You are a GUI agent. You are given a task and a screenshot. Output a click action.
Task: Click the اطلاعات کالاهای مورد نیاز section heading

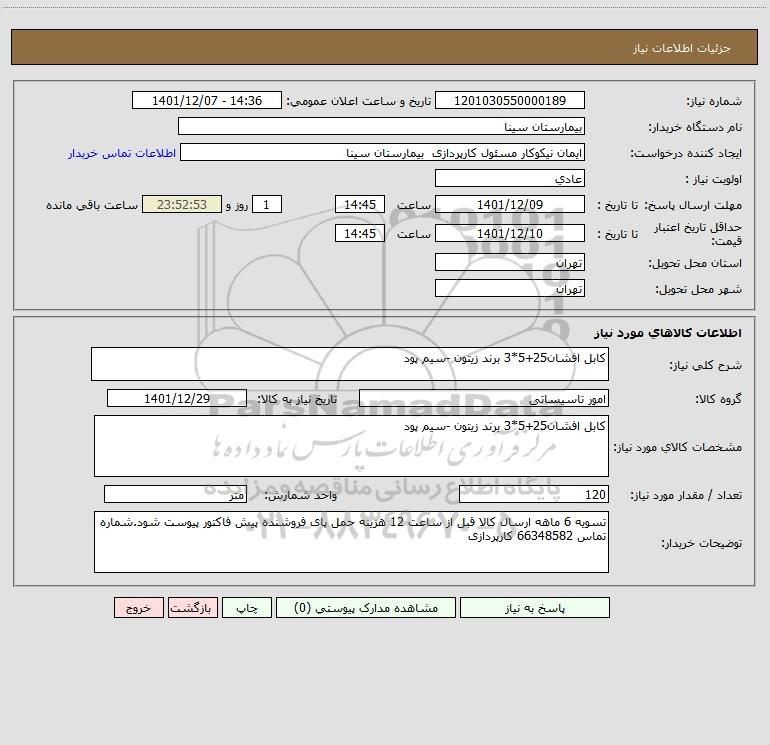[x=668, y=333]
